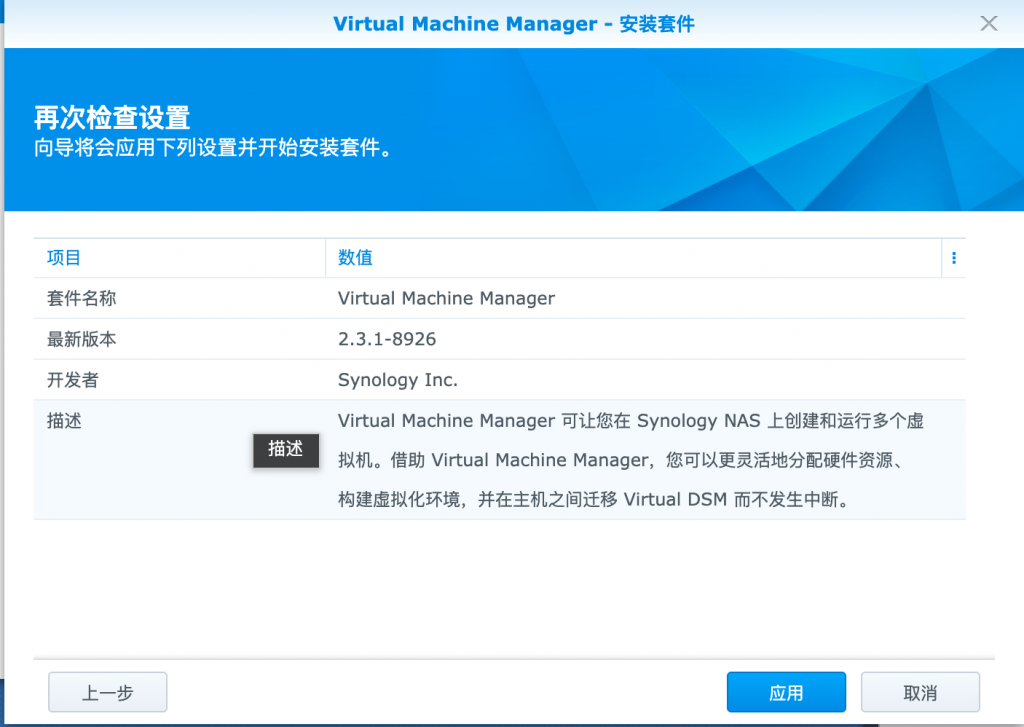Click the 应用 (Apply) button

786,692
